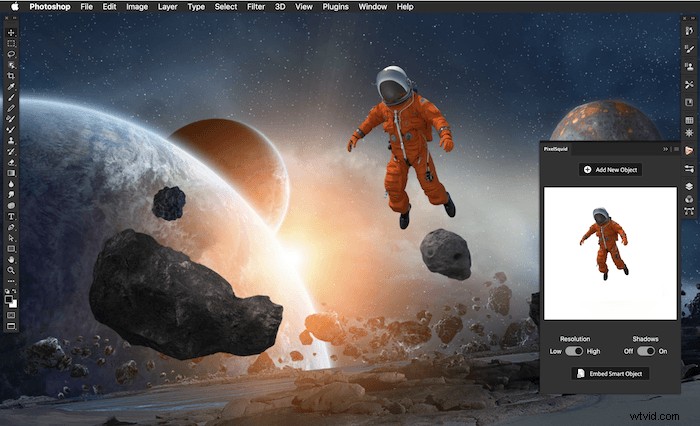Select the Object Selection tool
700x426 pixels.
tap(11, 65)
